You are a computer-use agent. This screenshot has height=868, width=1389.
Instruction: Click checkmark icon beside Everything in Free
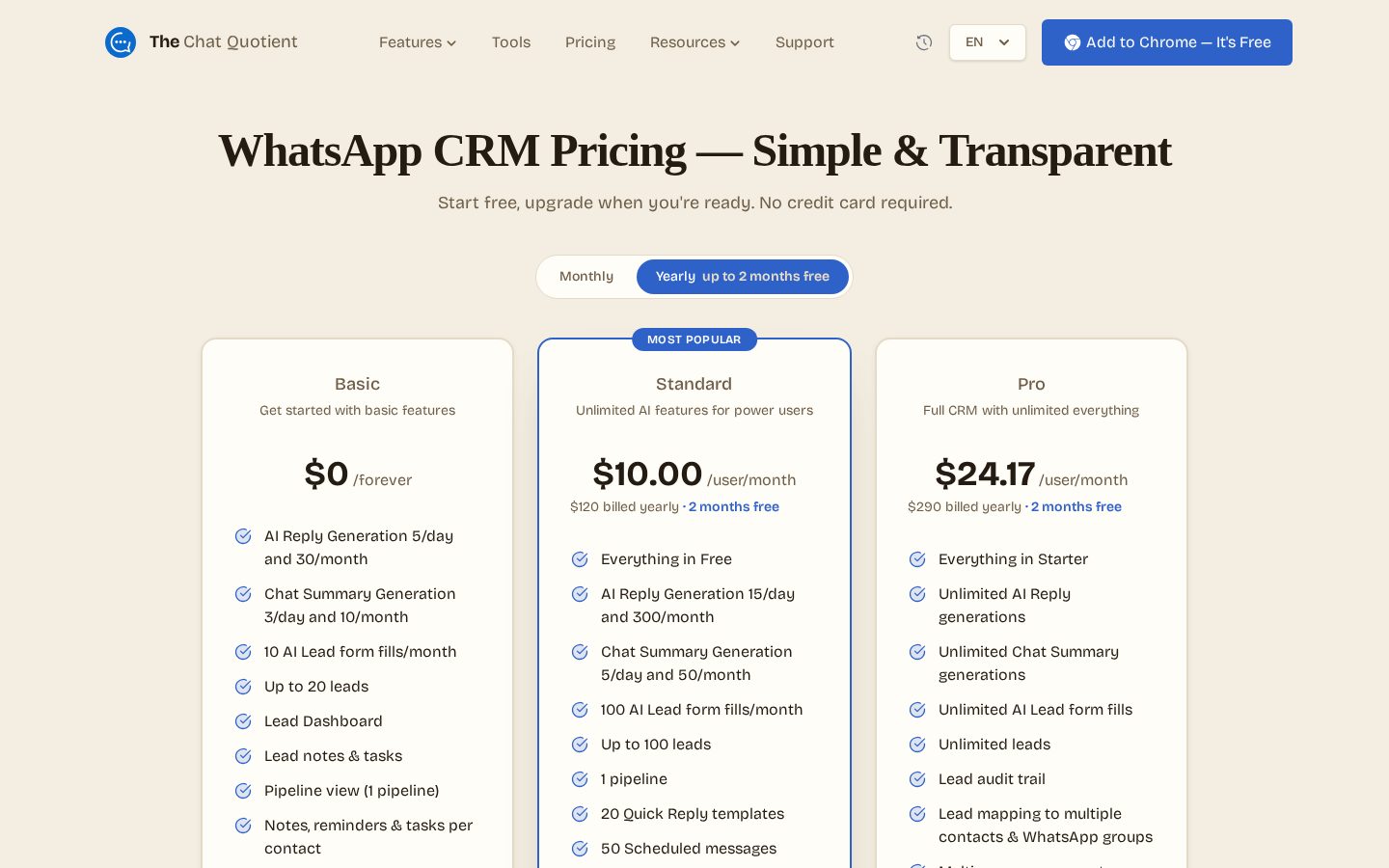pyautogui.click(x=580, y=559)
